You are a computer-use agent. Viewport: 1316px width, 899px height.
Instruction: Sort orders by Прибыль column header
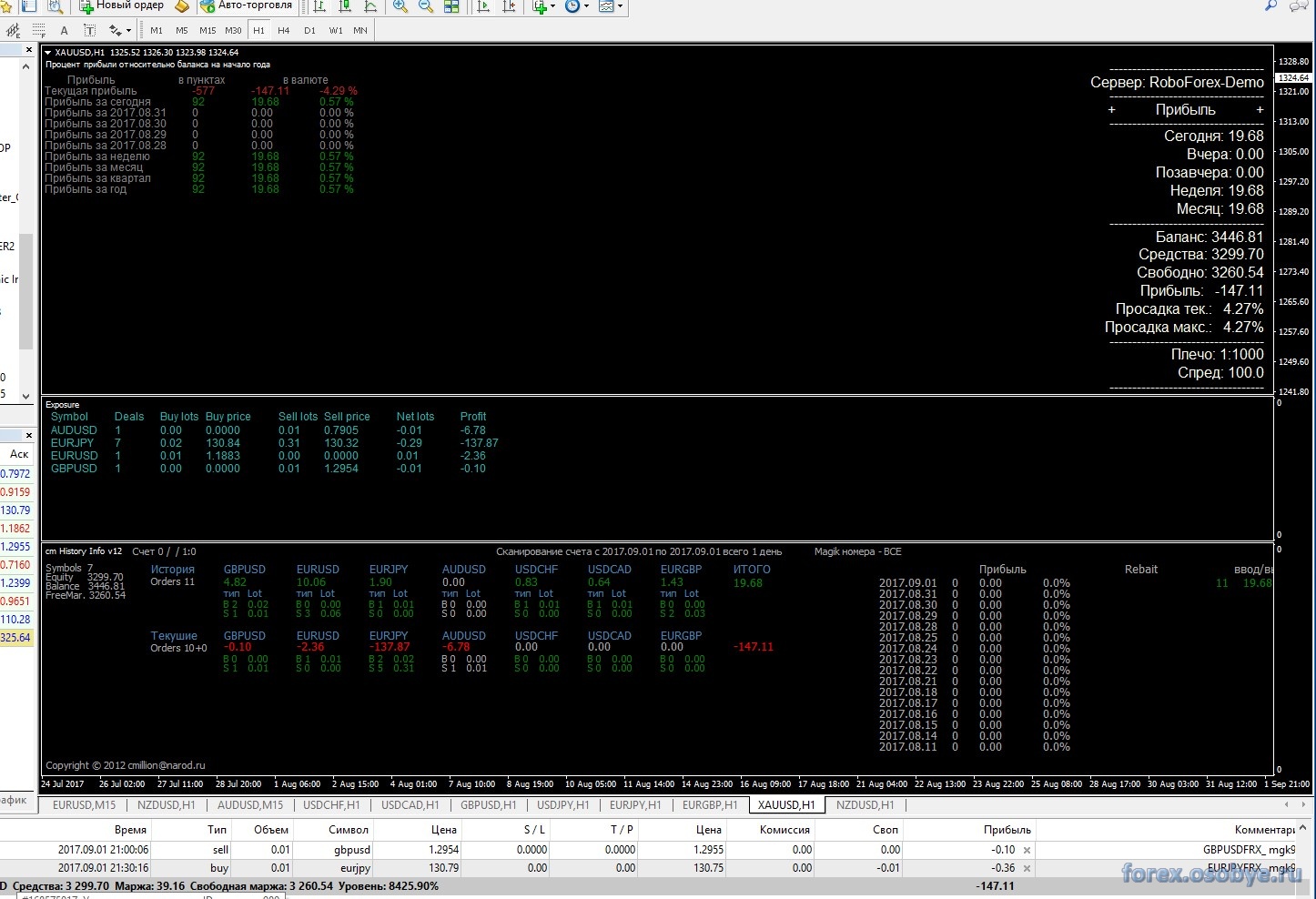[x=1007, y=830]
